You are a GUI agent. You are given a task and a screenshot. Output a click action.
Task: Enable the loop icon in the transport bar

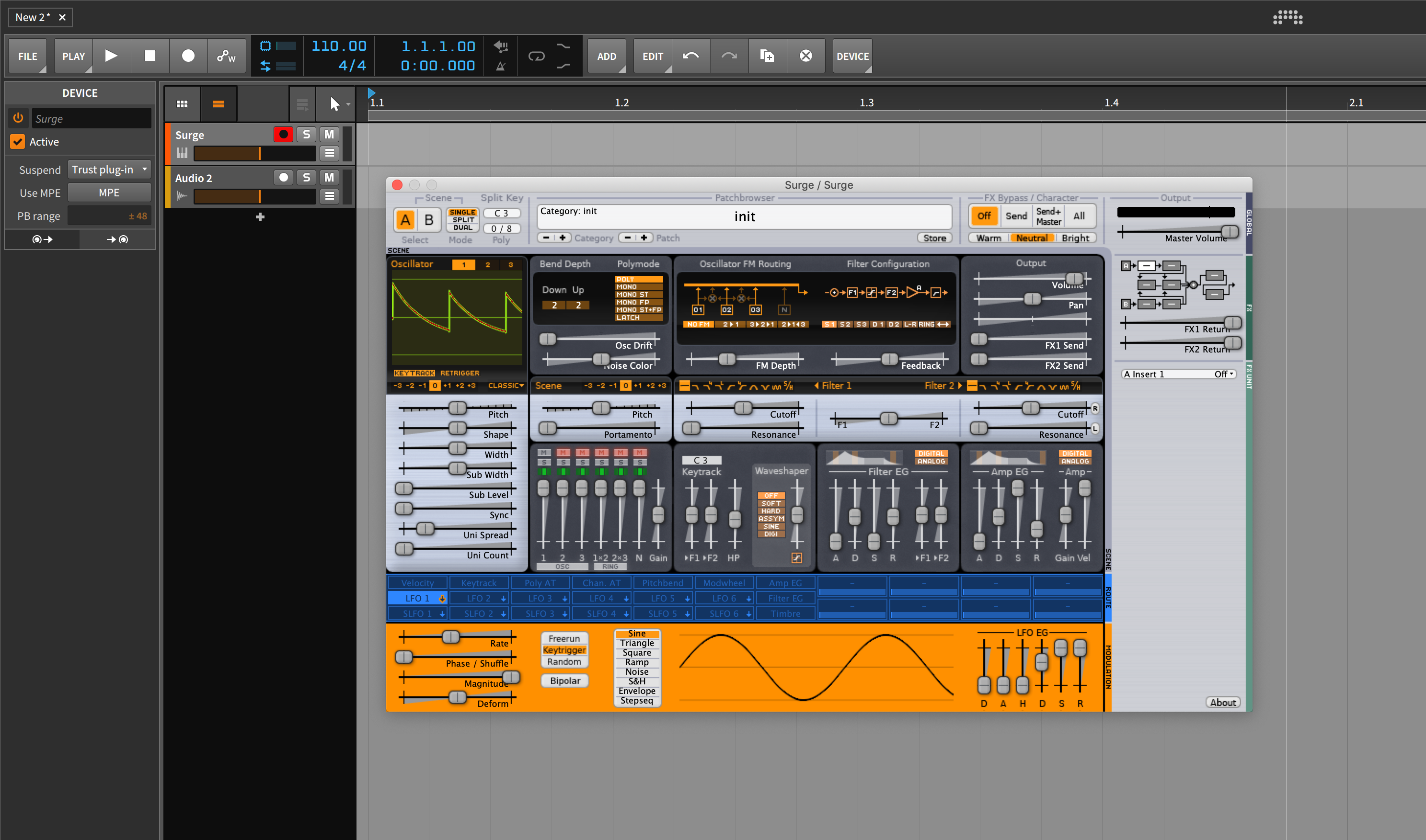click(536, 56)
